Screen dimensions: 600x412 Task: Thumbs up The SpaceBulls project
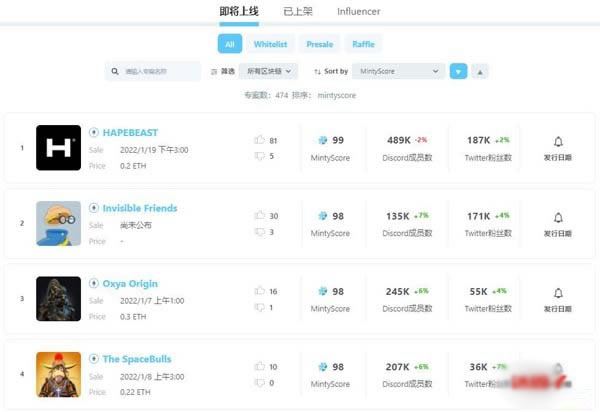(260, 367)
